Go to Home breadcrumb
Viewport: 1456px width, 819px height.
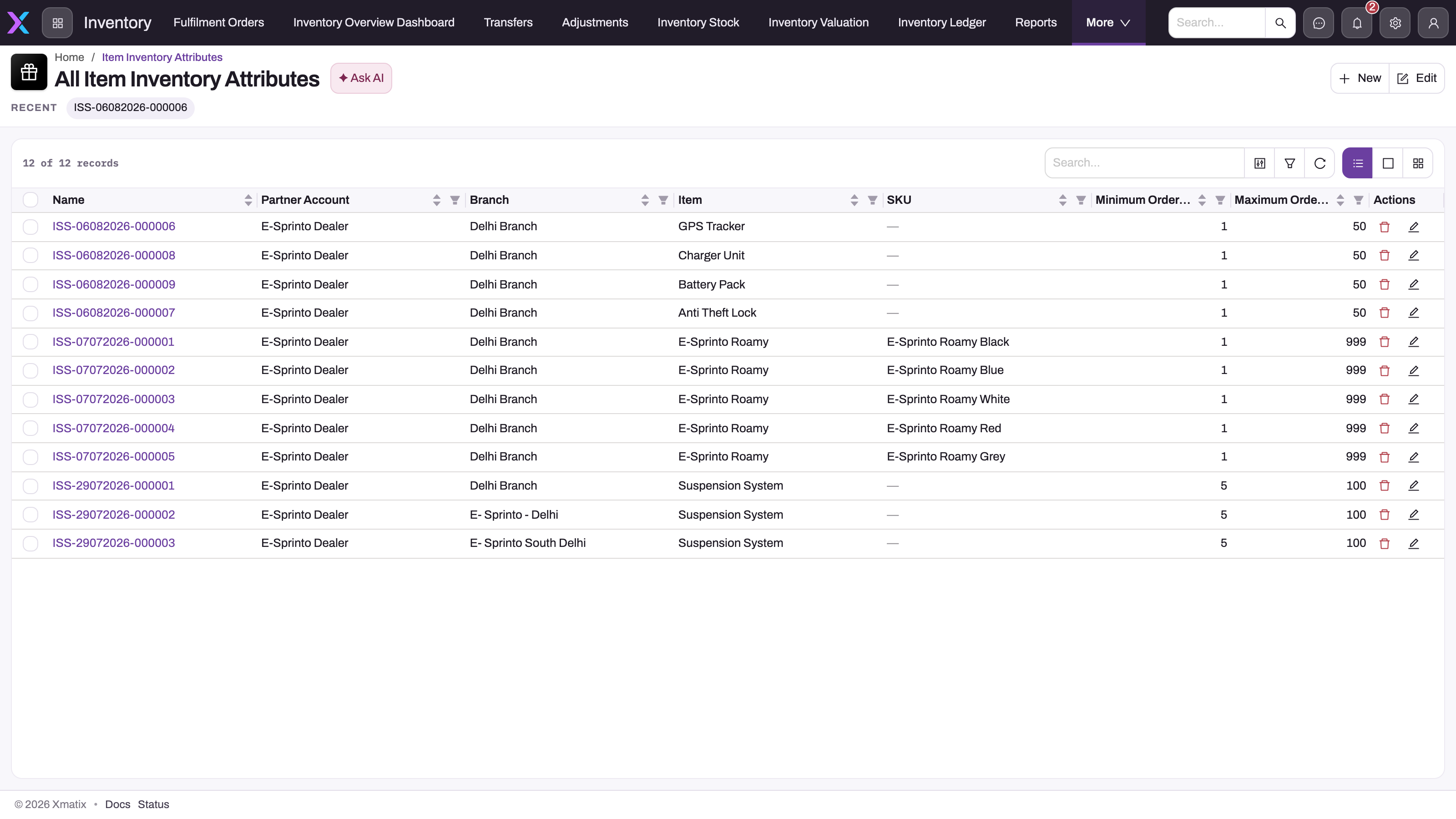(x=69, y=57)
